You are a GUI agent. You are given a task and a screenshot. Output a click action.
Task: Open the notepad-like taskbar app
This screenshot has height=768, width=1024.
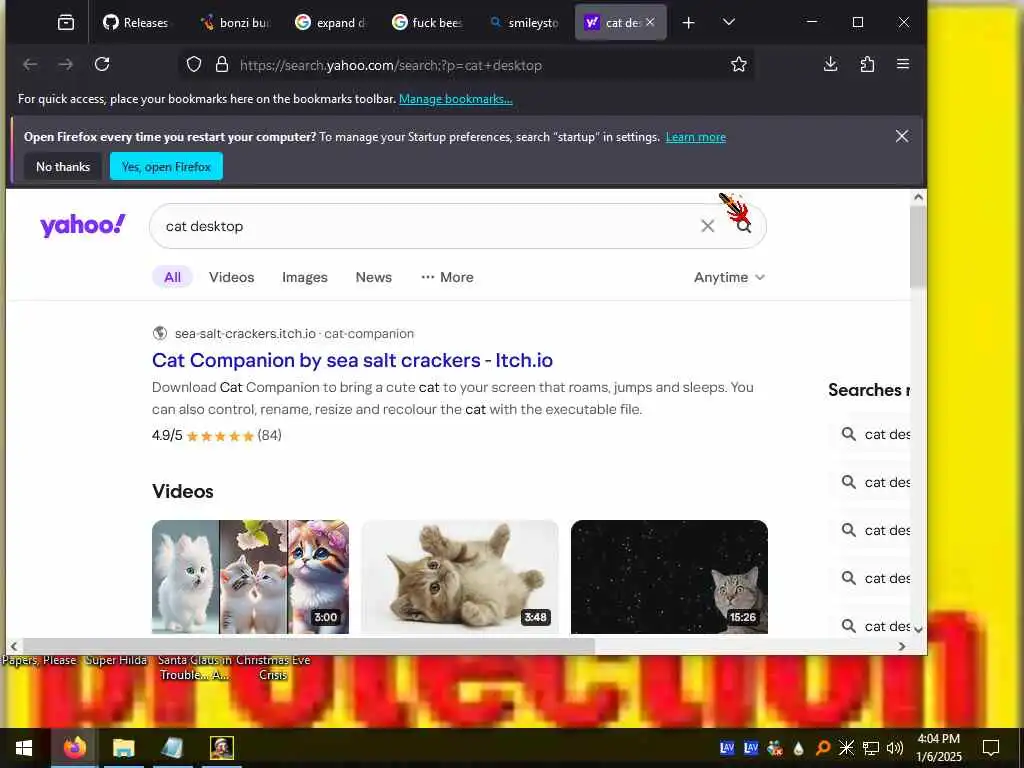pos(172,748)
